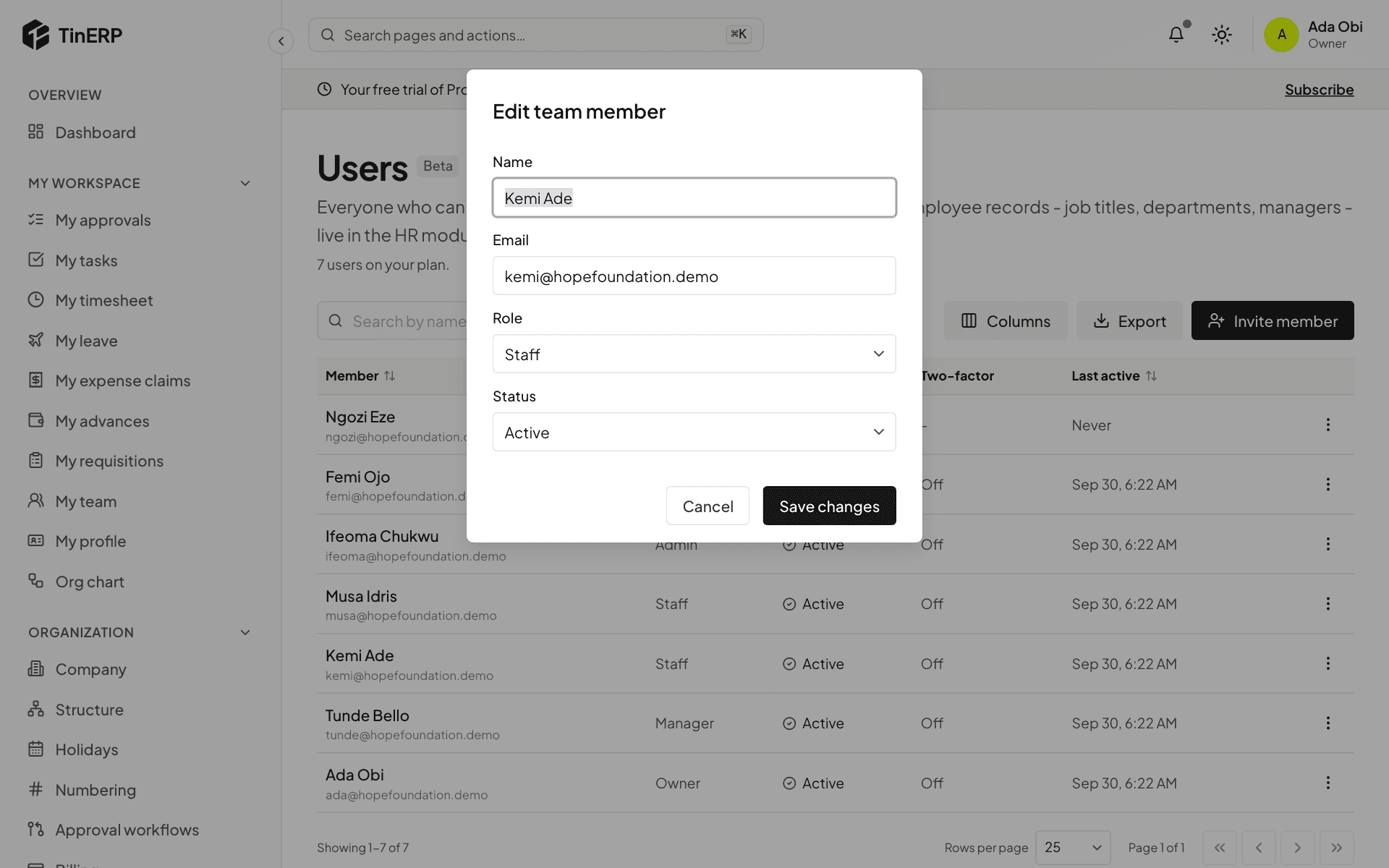The height and width of the screenshot is (868, 1389).
Task: Click the Email field in the dialog
Action: 694,276
